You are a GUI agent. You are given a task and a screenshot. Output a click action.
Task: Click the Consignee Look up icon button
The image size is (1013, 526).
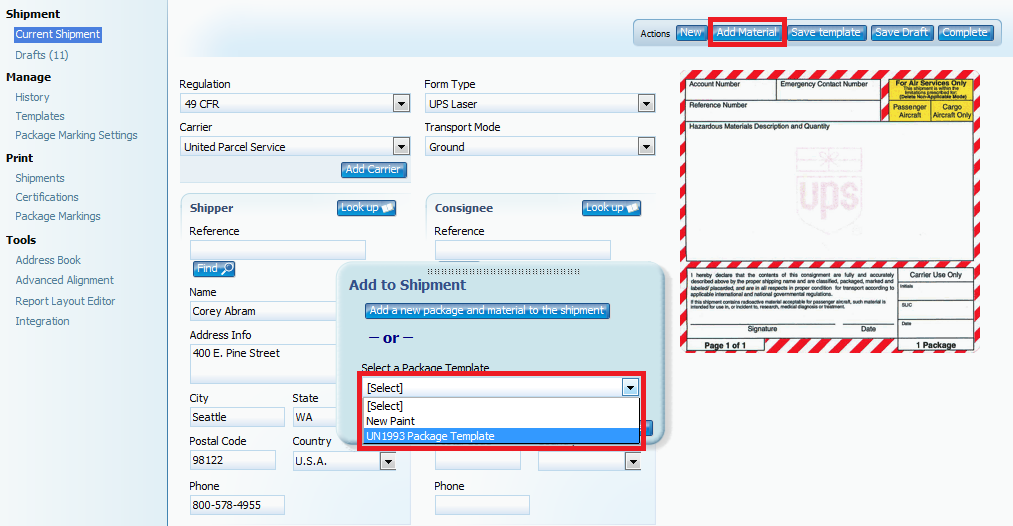(x=611, y=208)
